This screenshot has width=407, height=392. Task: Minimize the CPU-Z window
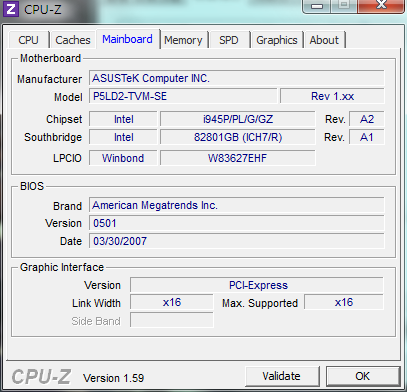pos(317,6)
